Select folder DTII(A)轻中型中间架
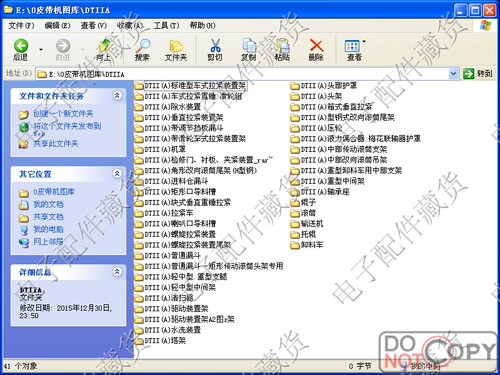Viewport: 500px width, 375px height. pos(175,287)
